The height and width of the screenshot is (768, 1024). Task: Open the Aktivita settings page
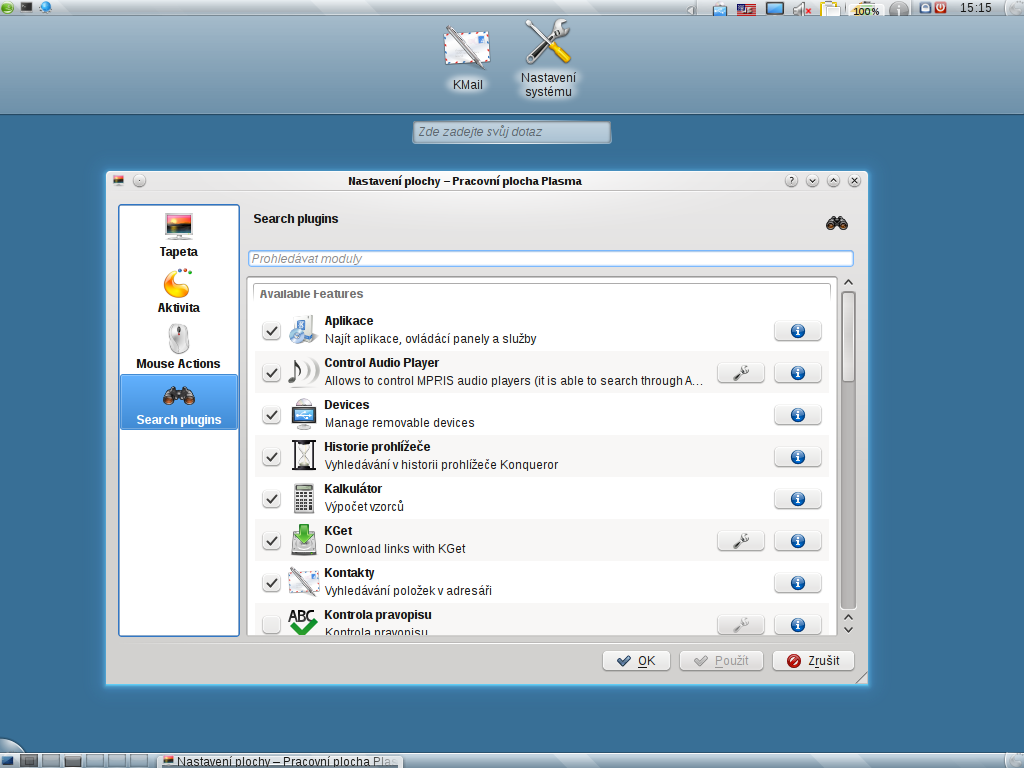pyautogui.click(x=178, y=291)
